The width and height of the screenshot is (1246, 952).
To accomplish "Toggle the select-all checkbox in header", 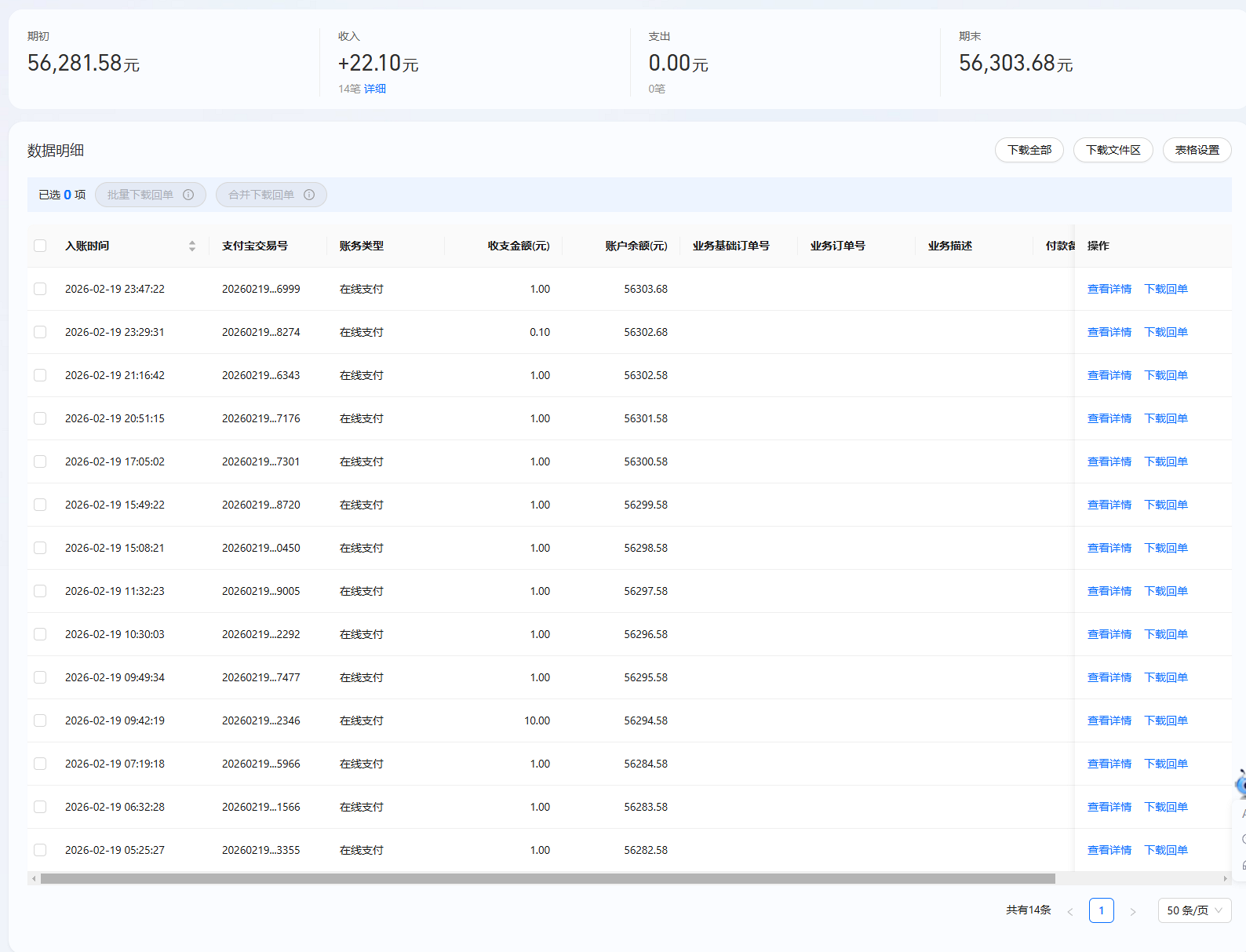I will tap(40, 246).
